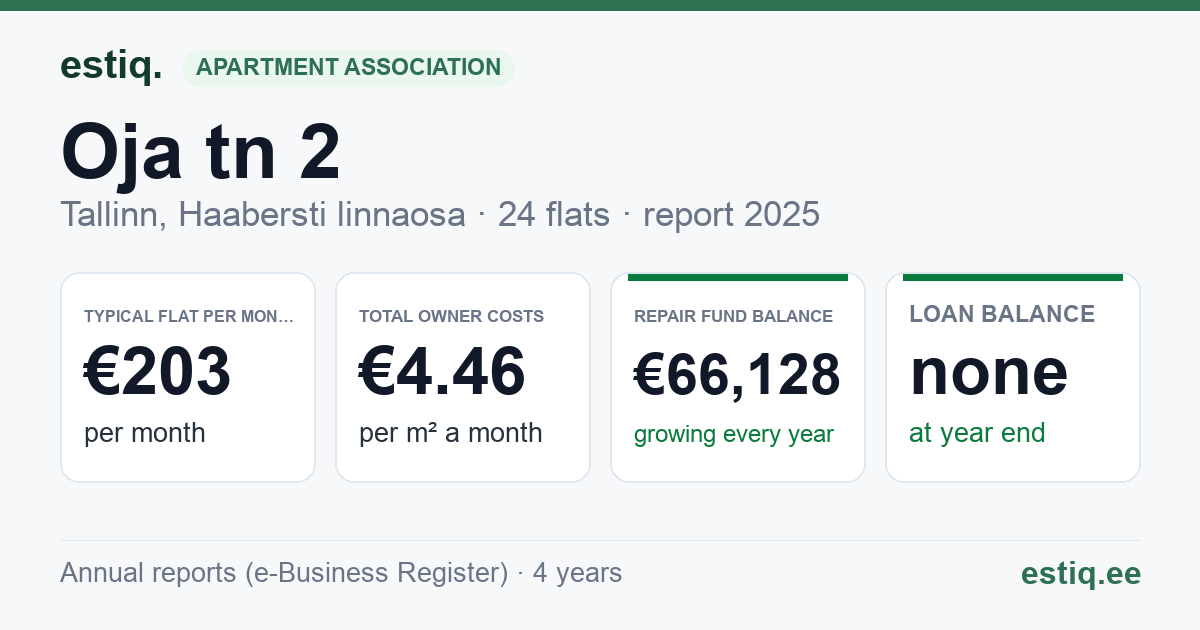
Task: Click the LOAN BALANCE label
Action: [x=1001, y=314]
